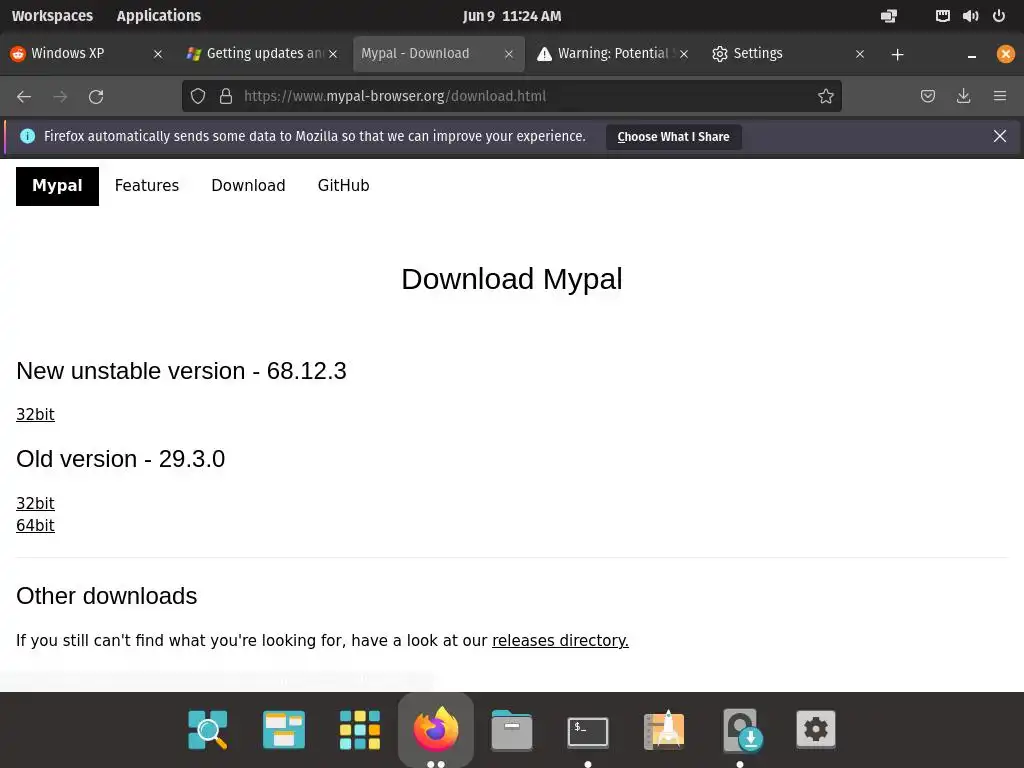The image size is (1024, 768).
Task: Open the workspaces dock icon
Action: click(x=283, y=729)
